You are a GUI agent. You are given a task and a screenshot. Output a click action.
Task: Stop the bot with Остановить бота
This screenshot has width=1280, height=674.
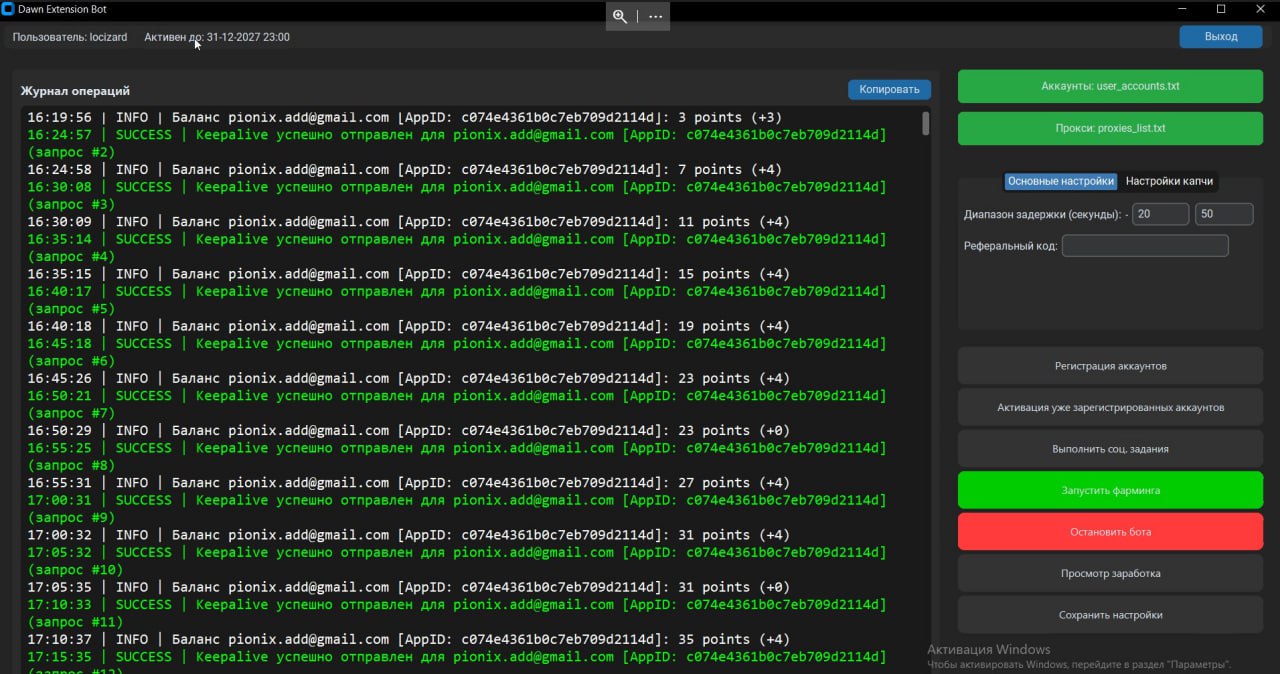coord(1110,531)
